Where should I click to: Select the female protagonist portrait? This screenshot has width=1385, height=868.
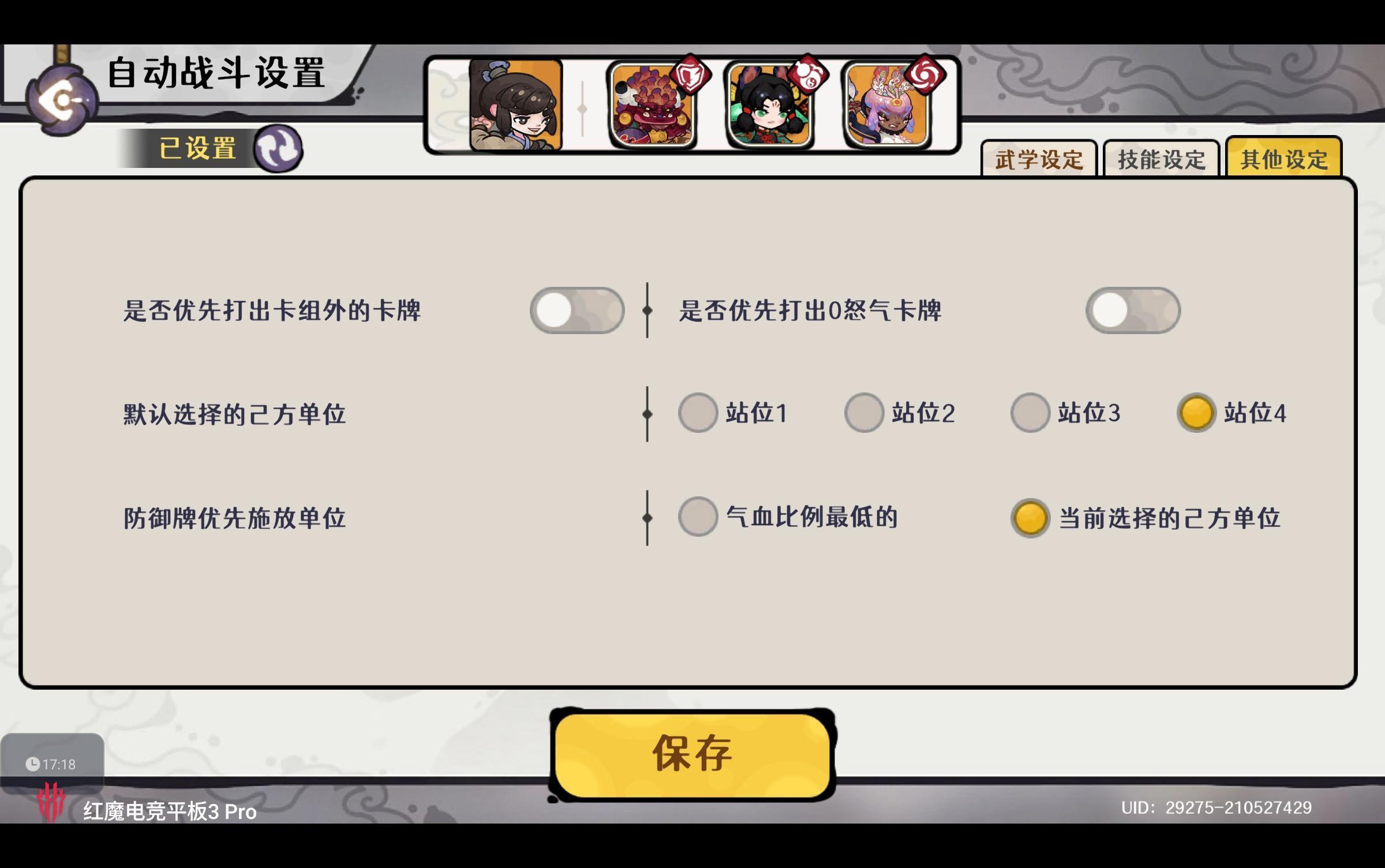coord(515,105)
